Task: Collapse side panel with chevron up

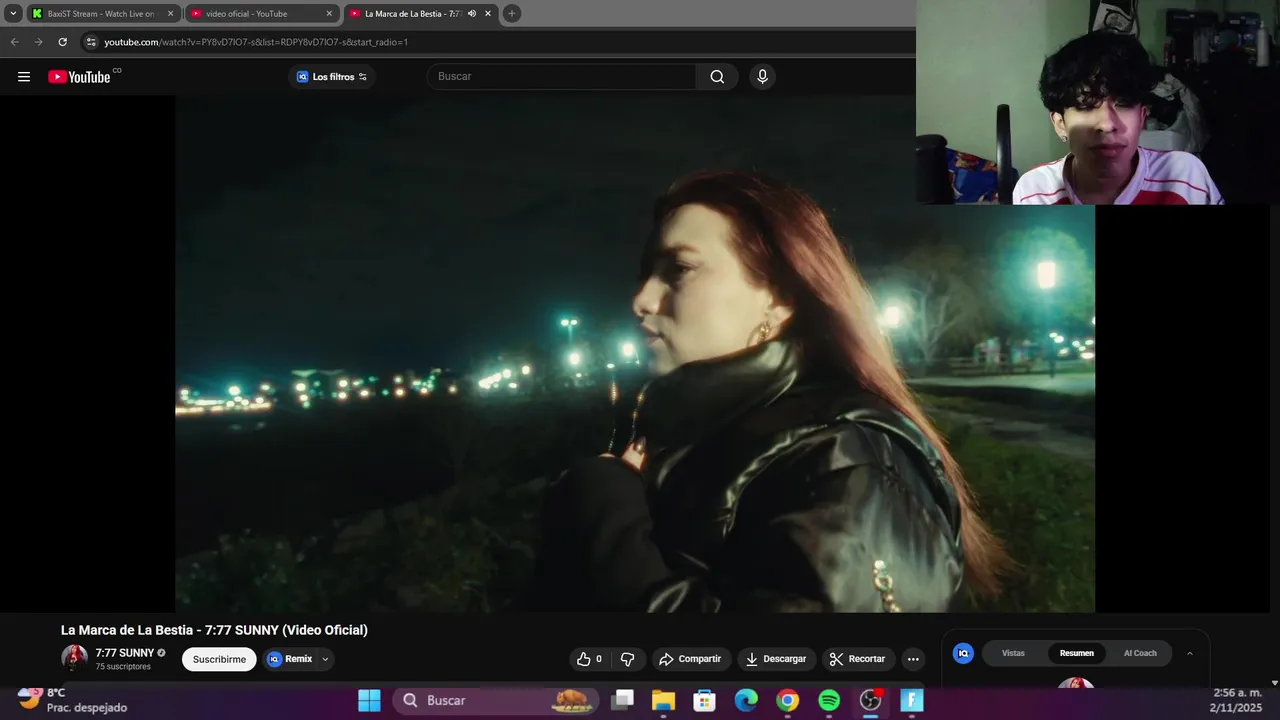Action: click(x=1190, y=653)
